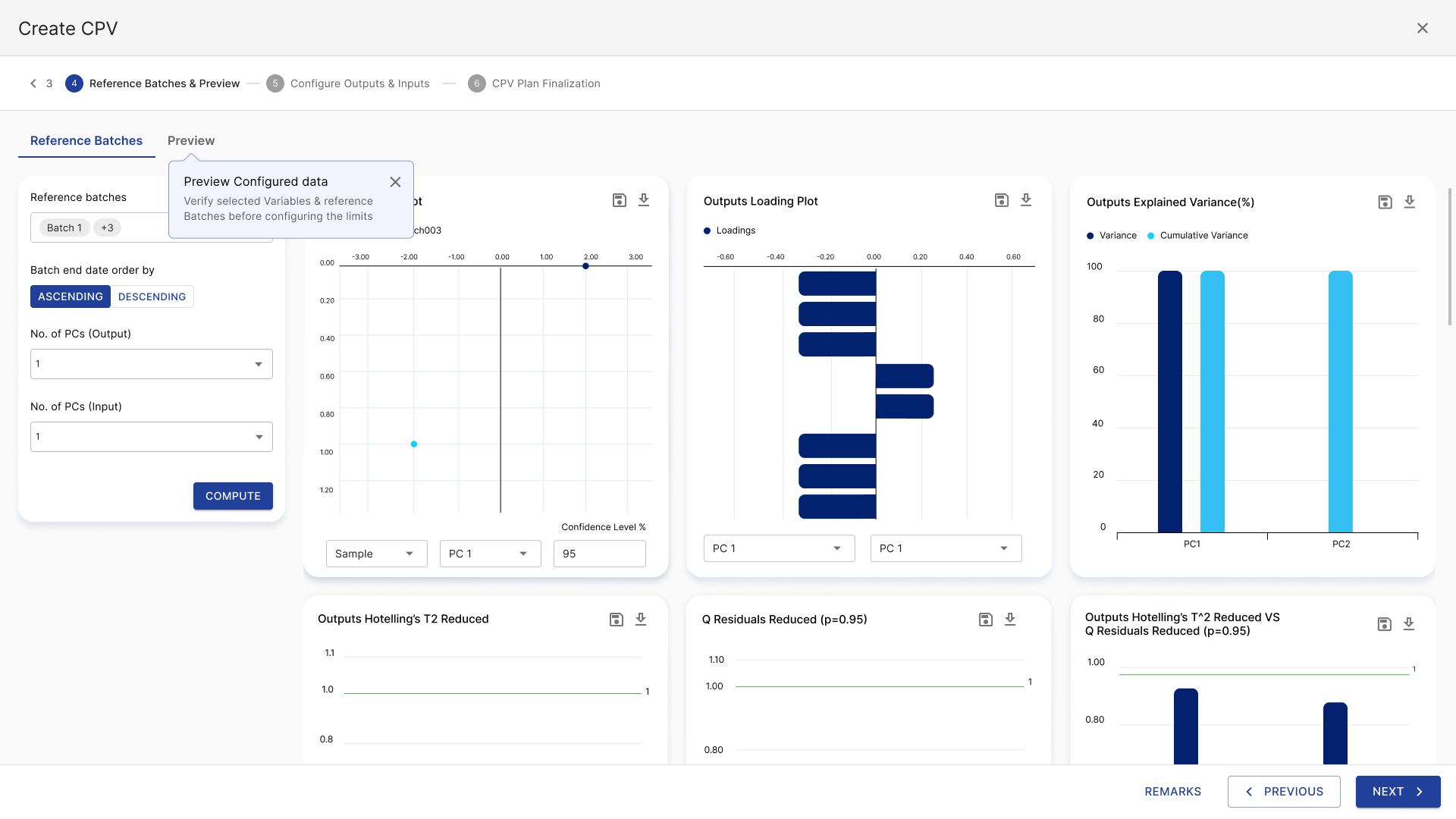The height and width of the screenshot is (819, 1456).
Task: Open the No. of PCs (Input) dropdown
Action: click(152, 437)
